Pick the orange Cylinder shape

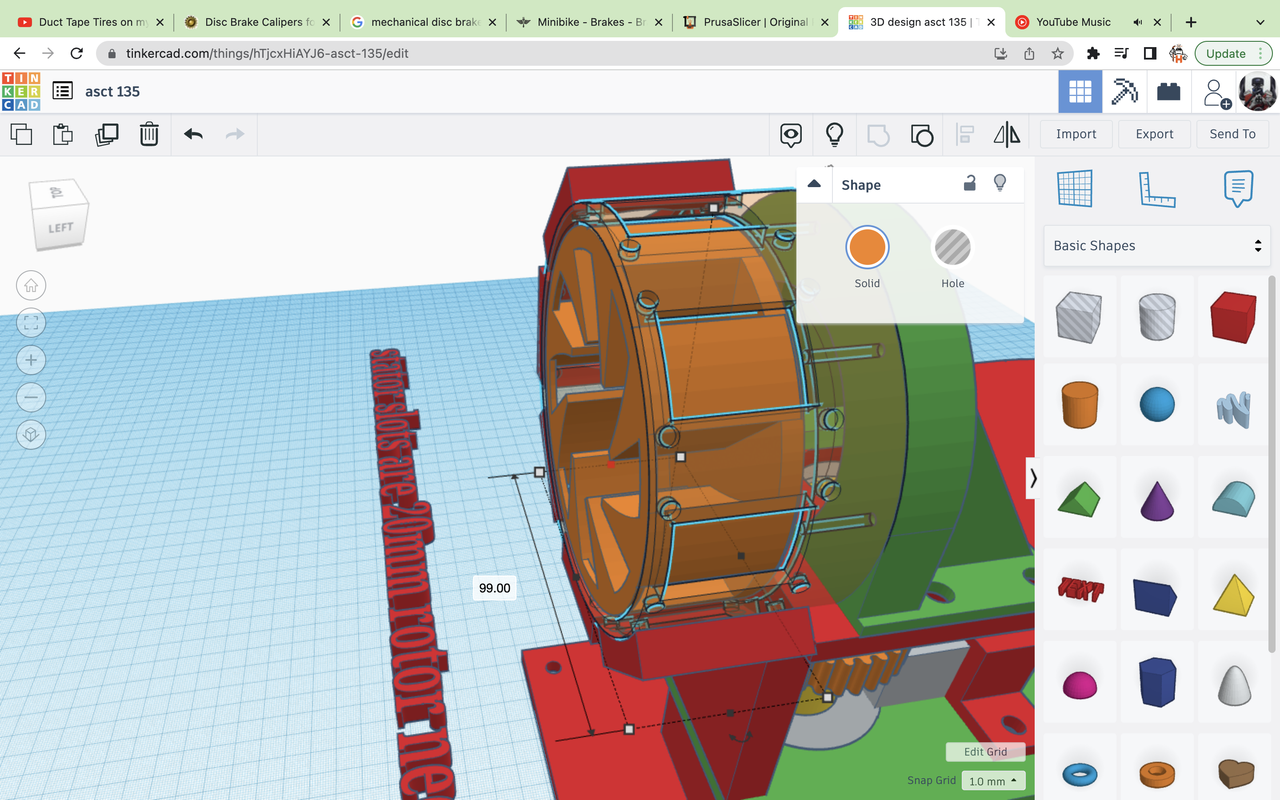point(1079,404)
